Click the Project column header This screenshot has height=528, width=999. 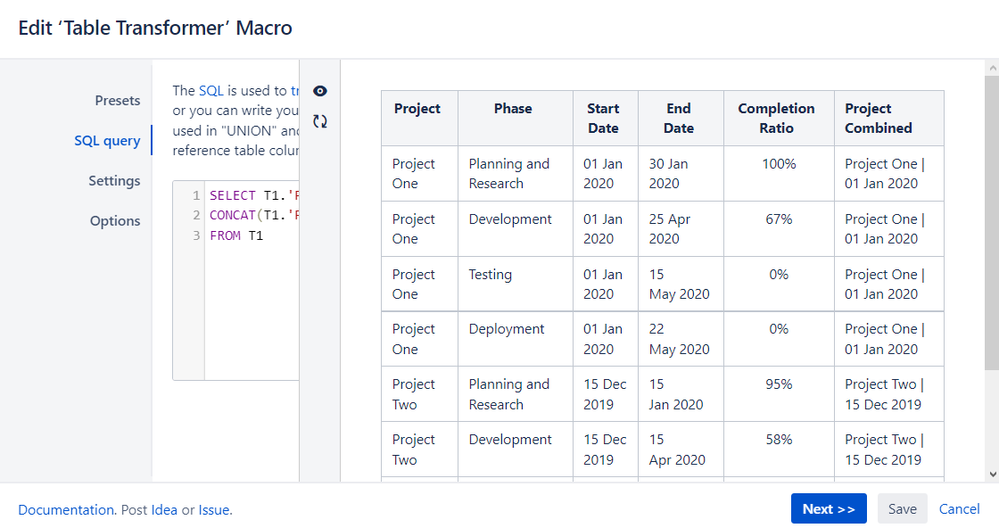coord(415,109)
